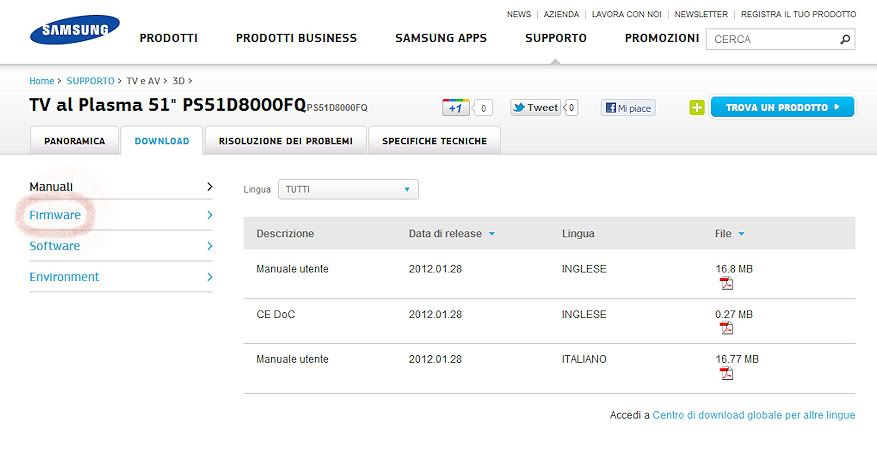Click the 16.77 MB file size

pos(737,359)
